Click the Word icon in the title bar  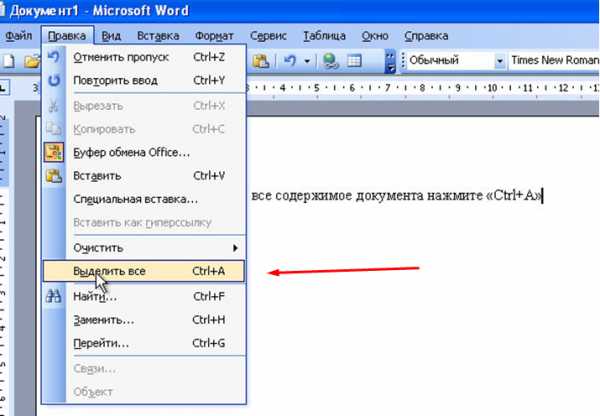point(2,10)
